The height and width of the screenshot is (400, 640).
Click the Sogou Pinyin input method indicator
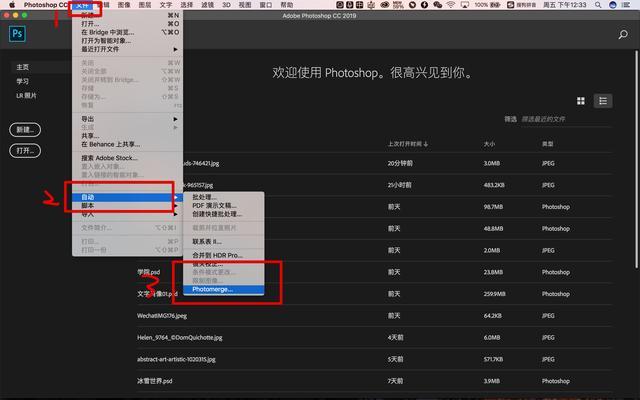(x=522, y=5)
